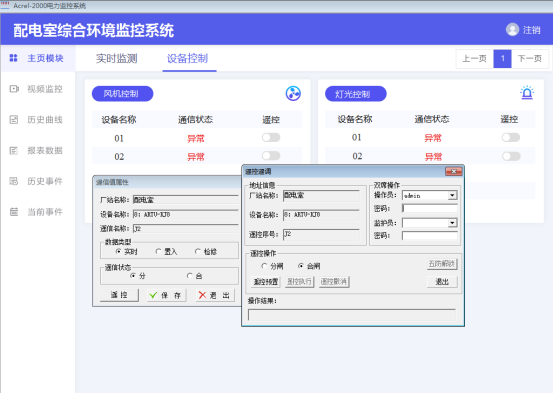
Task: Click 异常 status of fan 02
Action: [196, 157]
